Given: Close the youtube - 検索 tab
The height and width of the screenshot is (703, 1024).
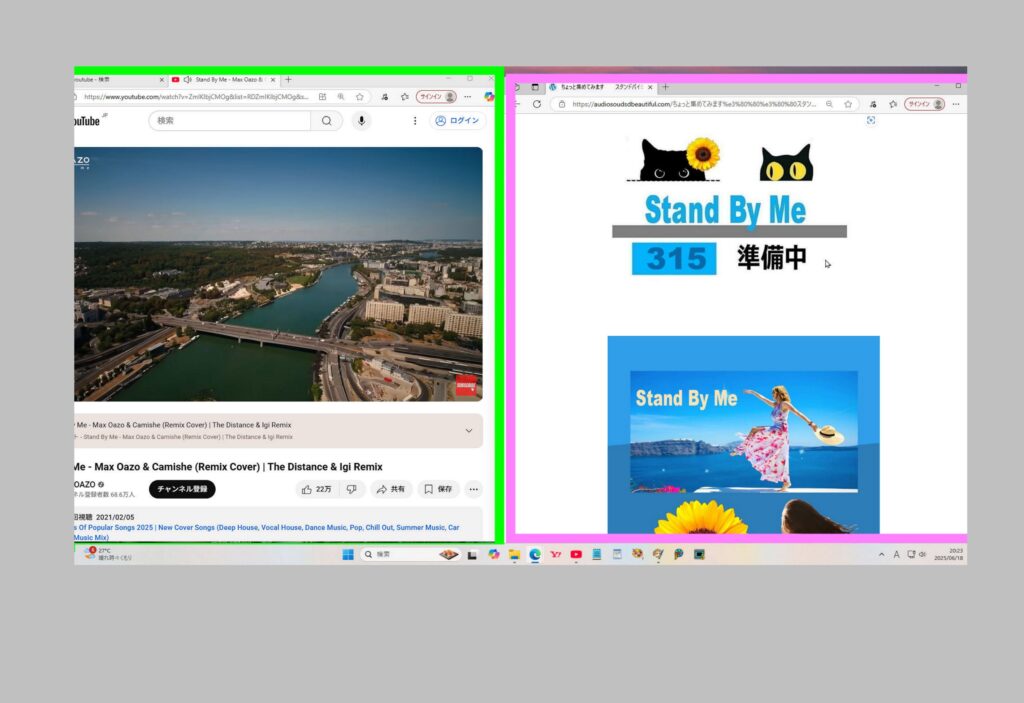Looking at the screenshot, I should tap(162, 80).
